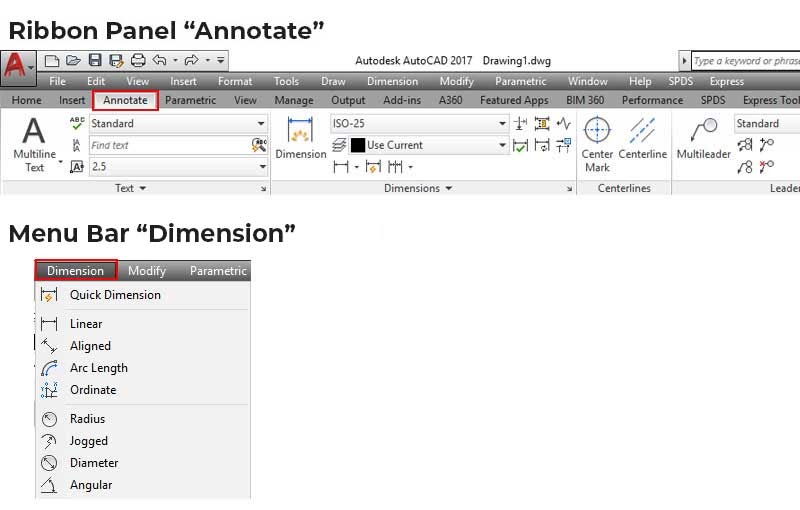Switch to the Manage ribbon tab
Screen dimensions: 800x510
coord(294,100)
